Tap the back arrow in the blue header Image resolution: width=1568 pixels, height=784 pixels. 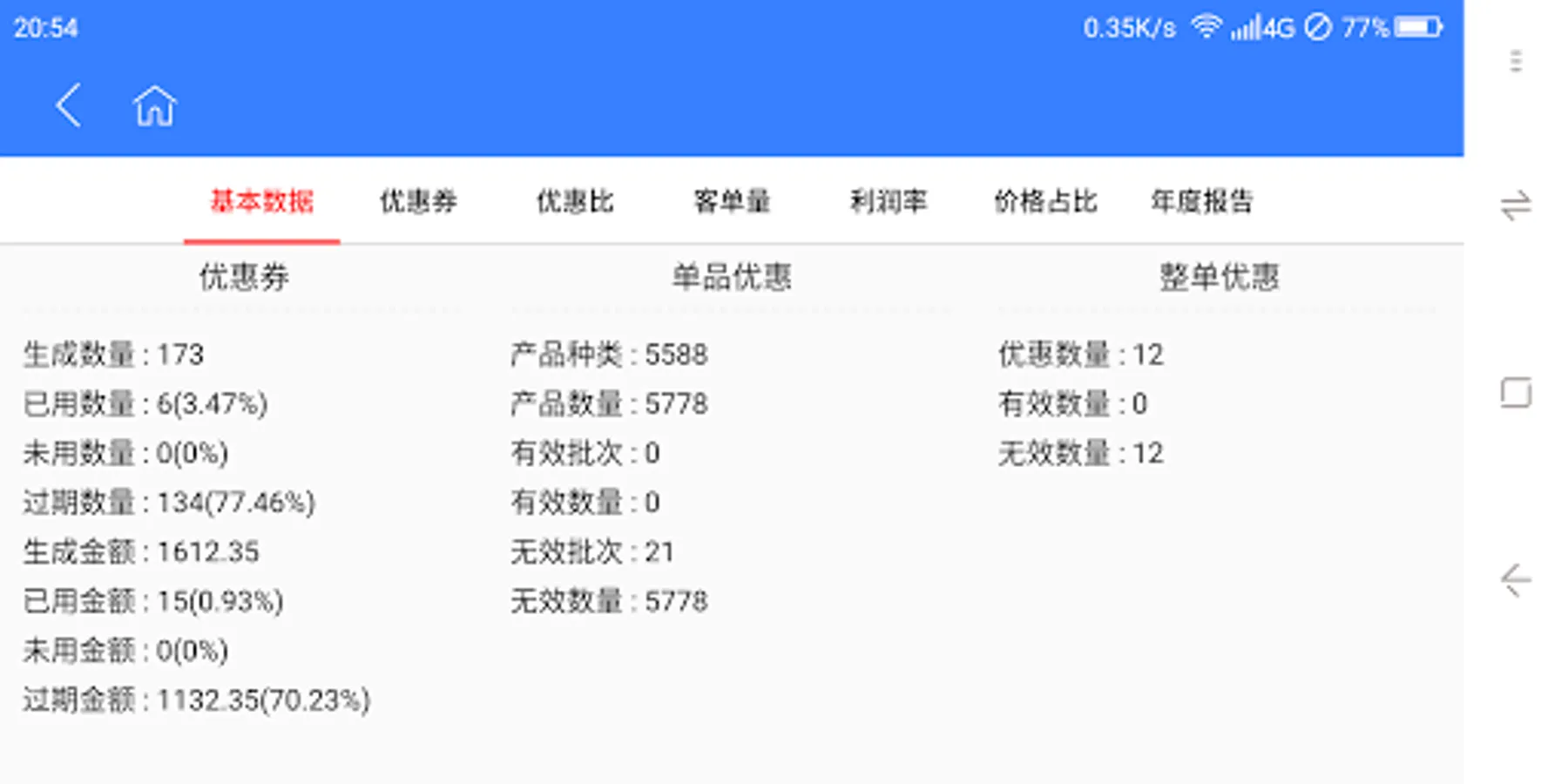click(x=68, y=105)
